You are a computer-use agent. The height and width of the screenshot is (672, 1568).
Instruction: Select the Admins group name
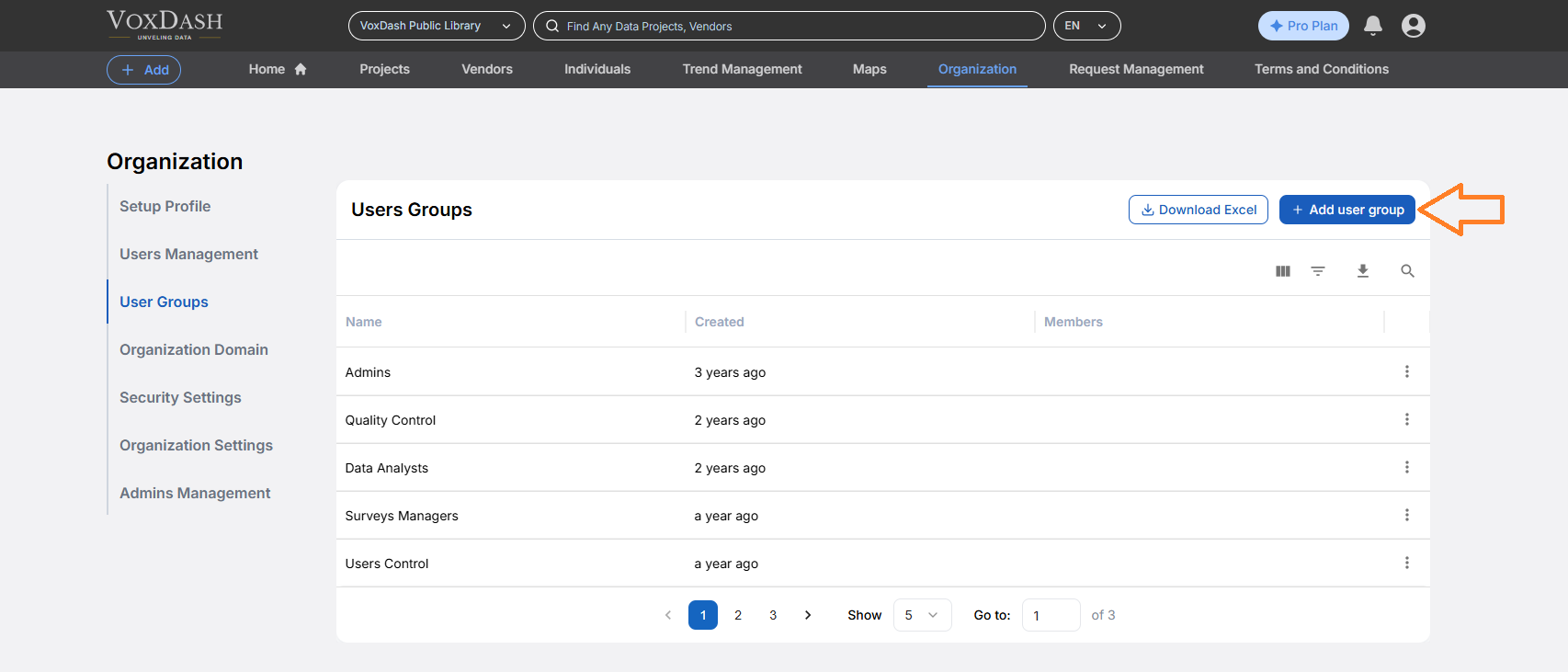(368, 372)
